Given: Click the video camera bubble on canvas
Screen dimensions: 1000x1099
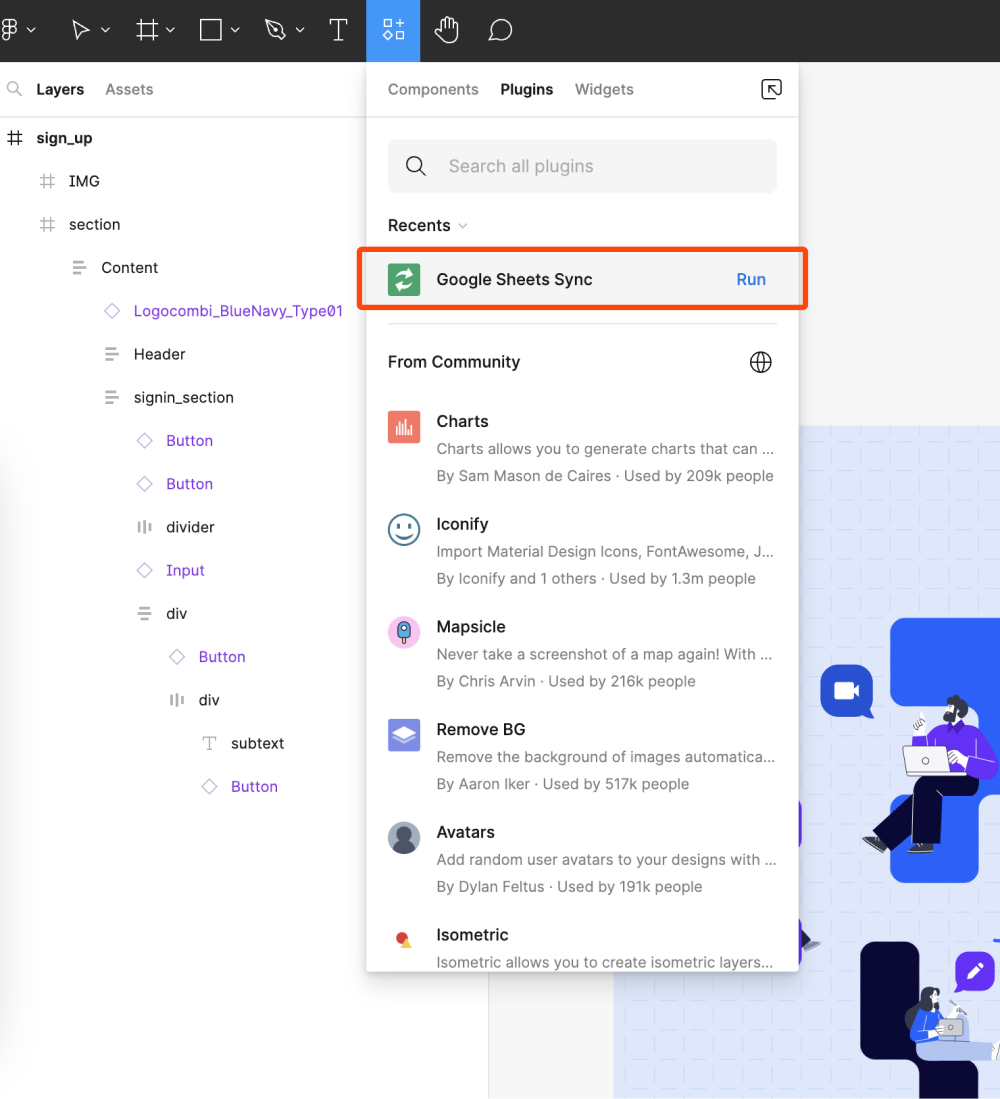Looking at the screenshot, I should (x=847, y=691).
